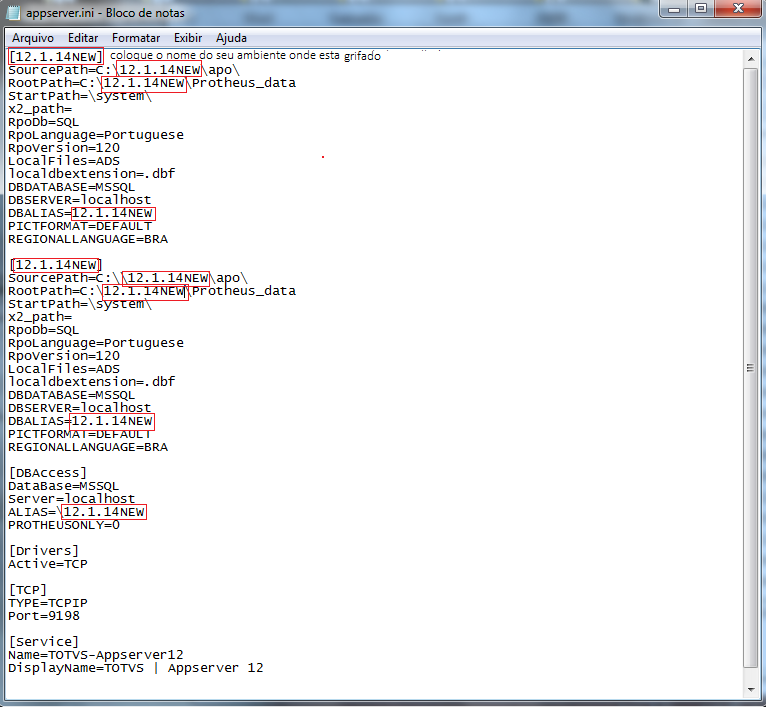
Task: Click the first x2_path= line
Action: click(x=40, y=108)
